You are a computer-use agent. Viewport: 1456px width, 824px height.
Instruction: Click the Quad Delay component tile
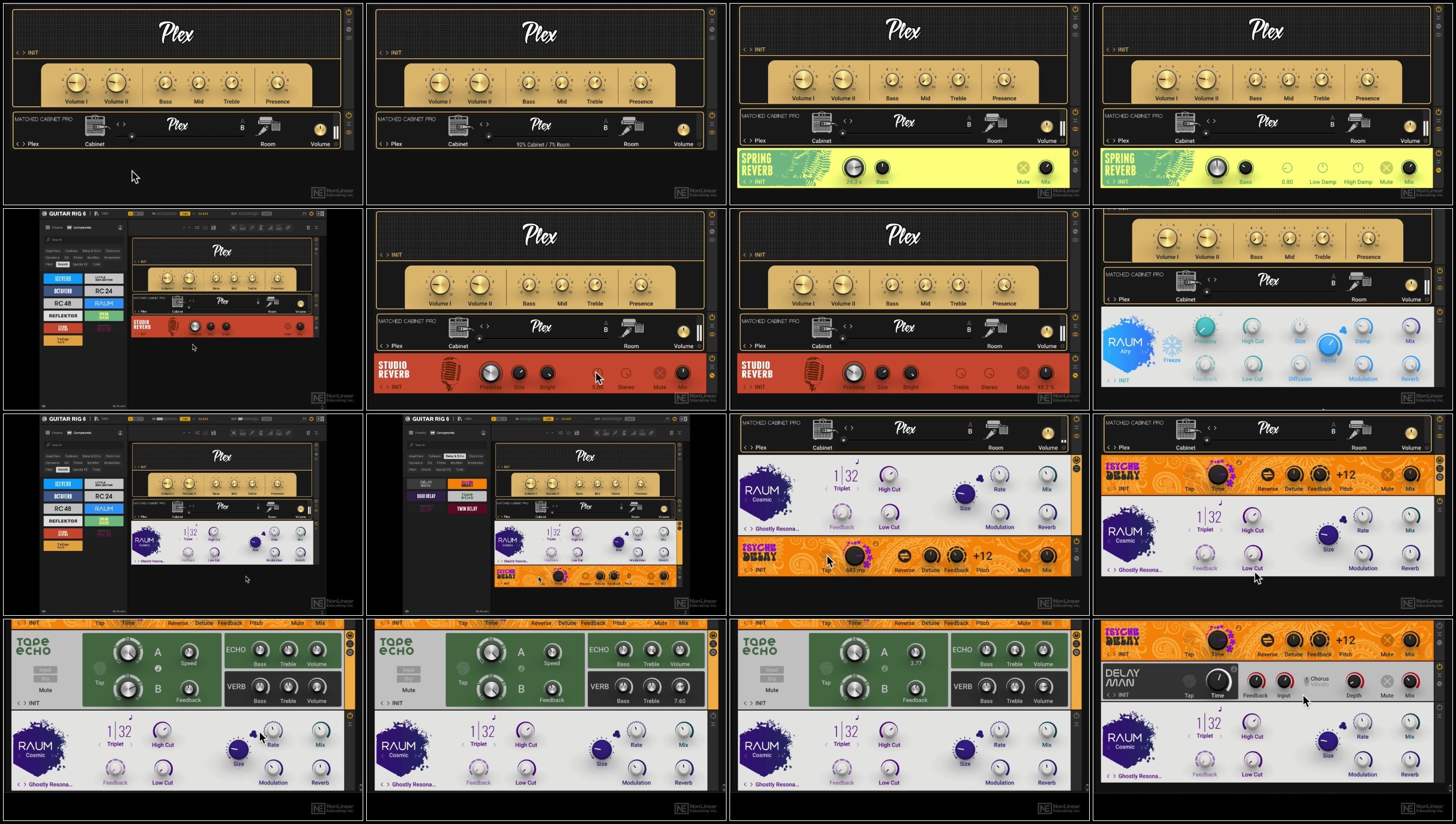pyautogui.click(x=426, y=496)
